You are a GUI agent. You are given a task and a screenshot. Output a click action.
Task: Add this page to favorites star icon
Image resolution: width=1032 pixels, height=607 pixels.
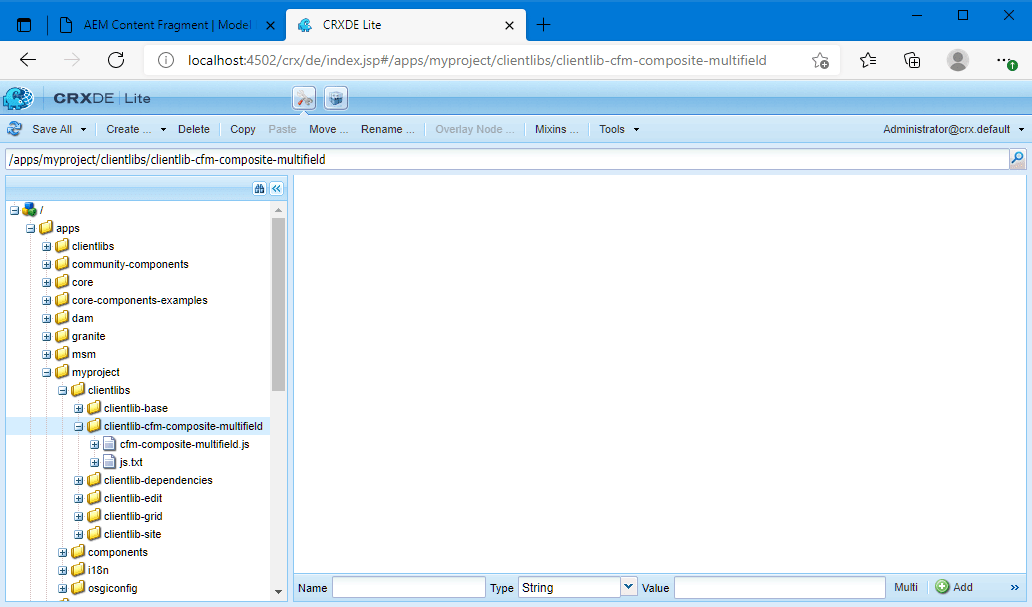point(820,61)
